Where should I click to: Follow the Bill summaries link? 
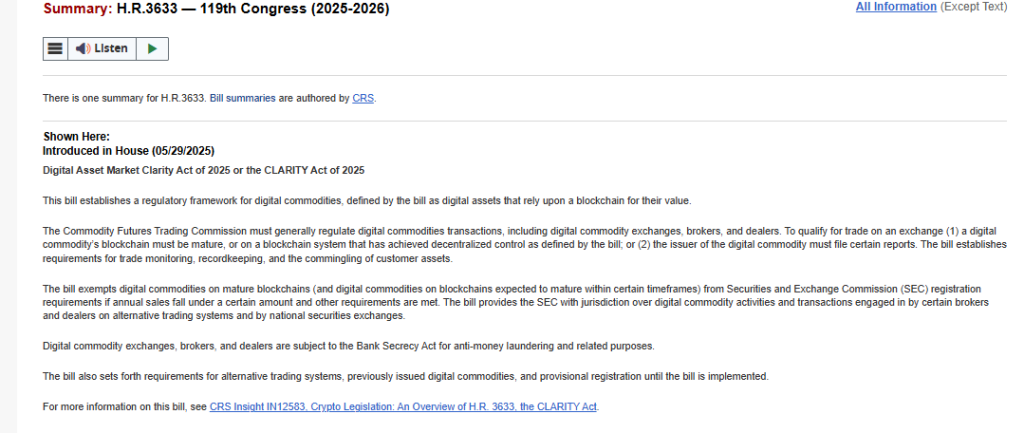(242, 99)
